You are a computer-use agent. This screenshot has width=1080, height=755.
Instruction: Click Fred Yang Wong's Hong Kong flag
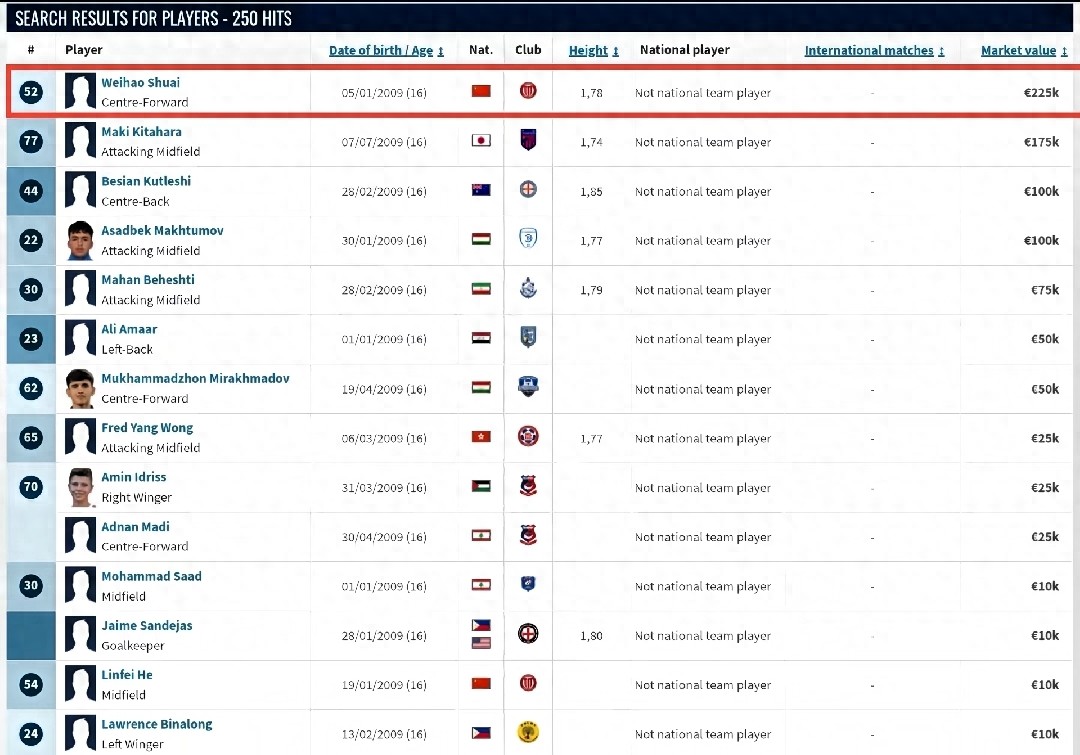[x=481, y=437]
